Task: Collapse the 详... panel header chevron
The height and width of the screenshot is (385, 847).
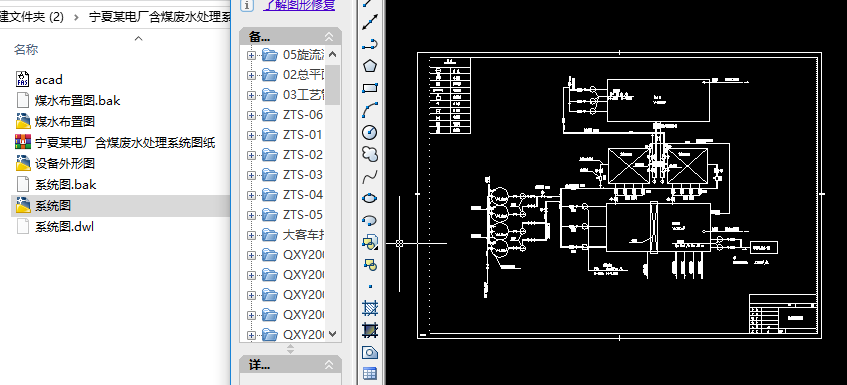Action: click(x=329, y=366)
